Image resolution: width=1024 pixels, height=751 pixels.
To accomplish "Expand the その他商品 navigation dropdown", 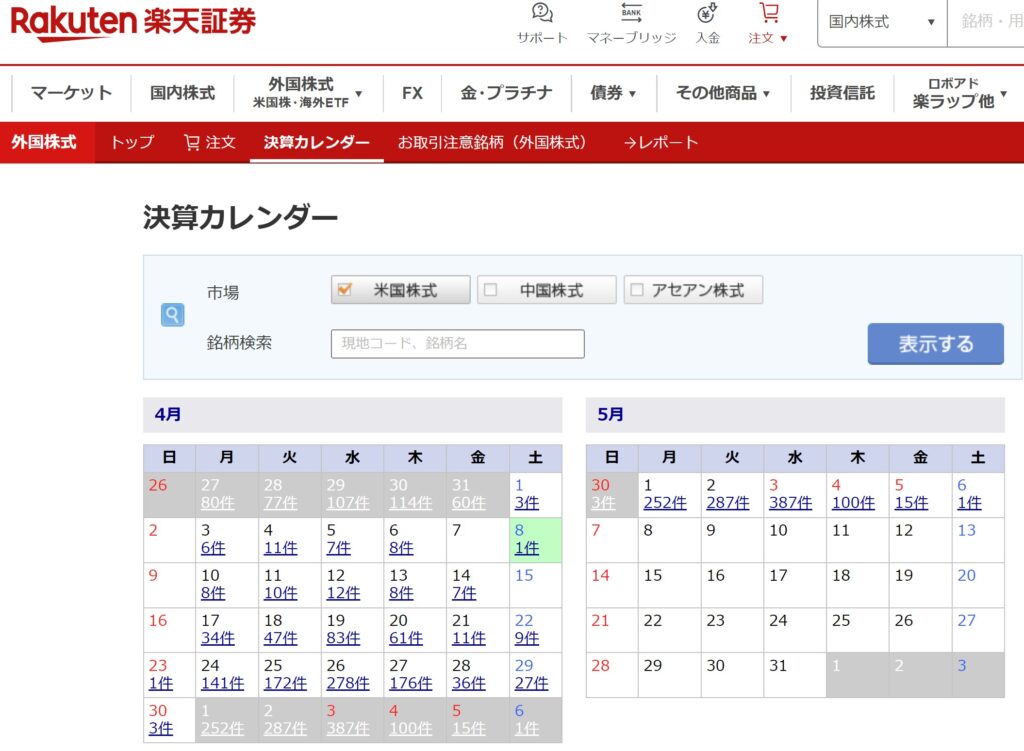I will [722, 93].
